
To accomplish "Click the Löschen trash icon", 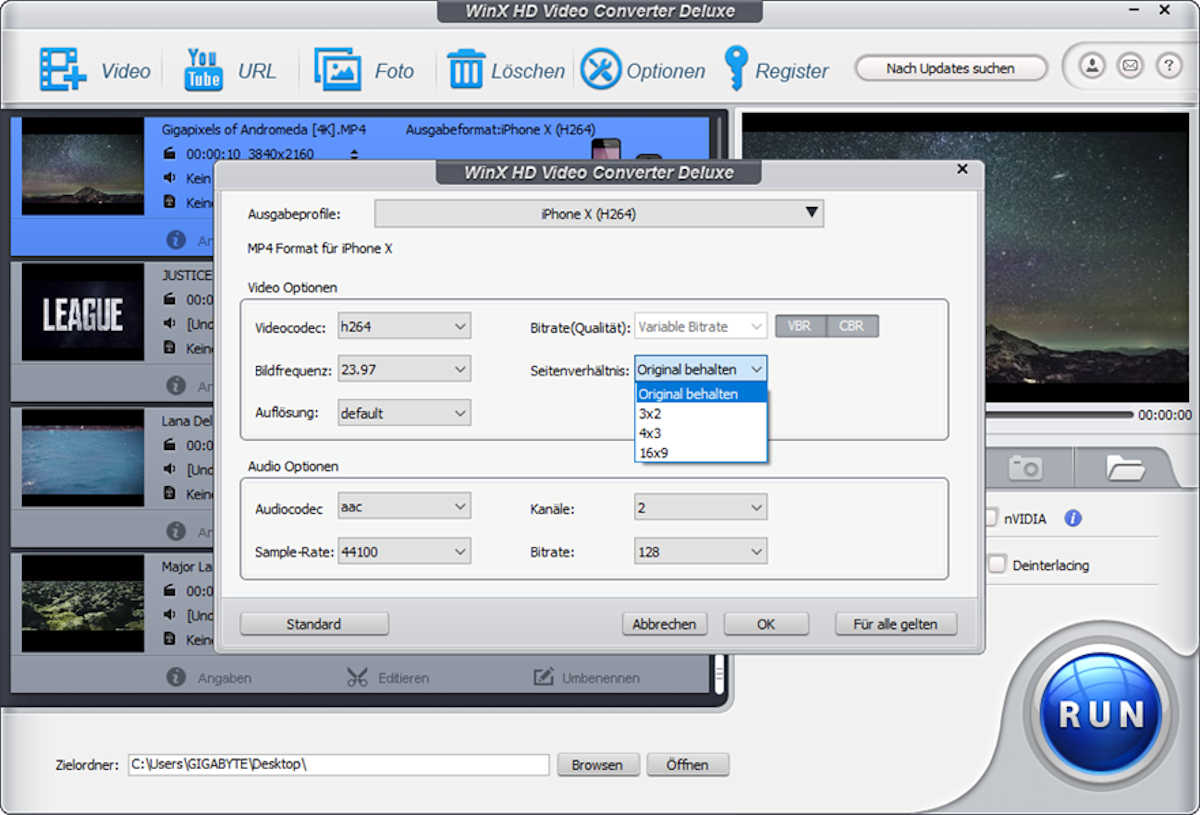I will [x=466, y=70].
